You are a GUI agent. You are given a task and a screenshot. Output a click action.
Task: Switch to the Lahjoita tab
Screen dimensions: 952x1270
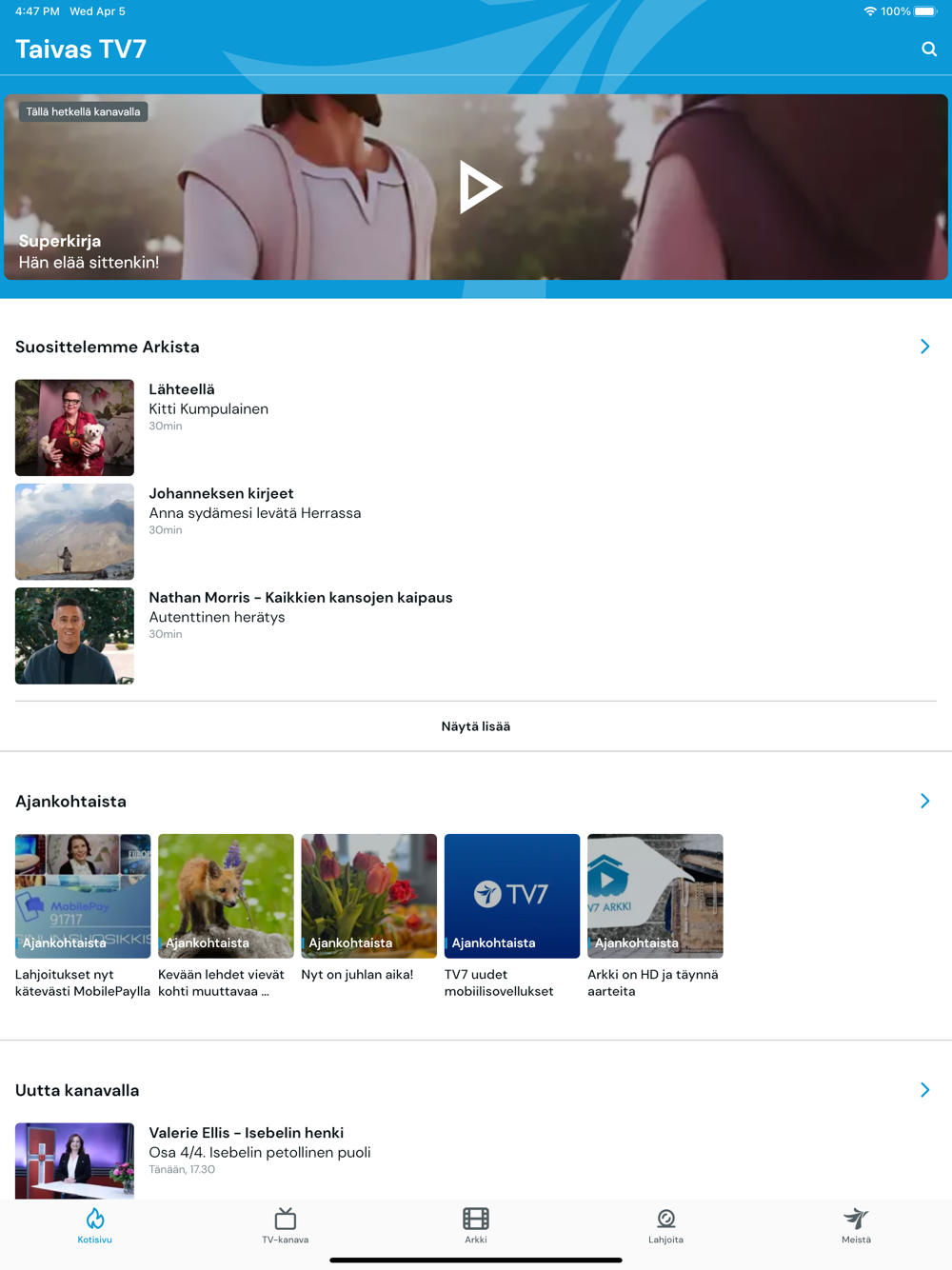tap(666, 1226)
